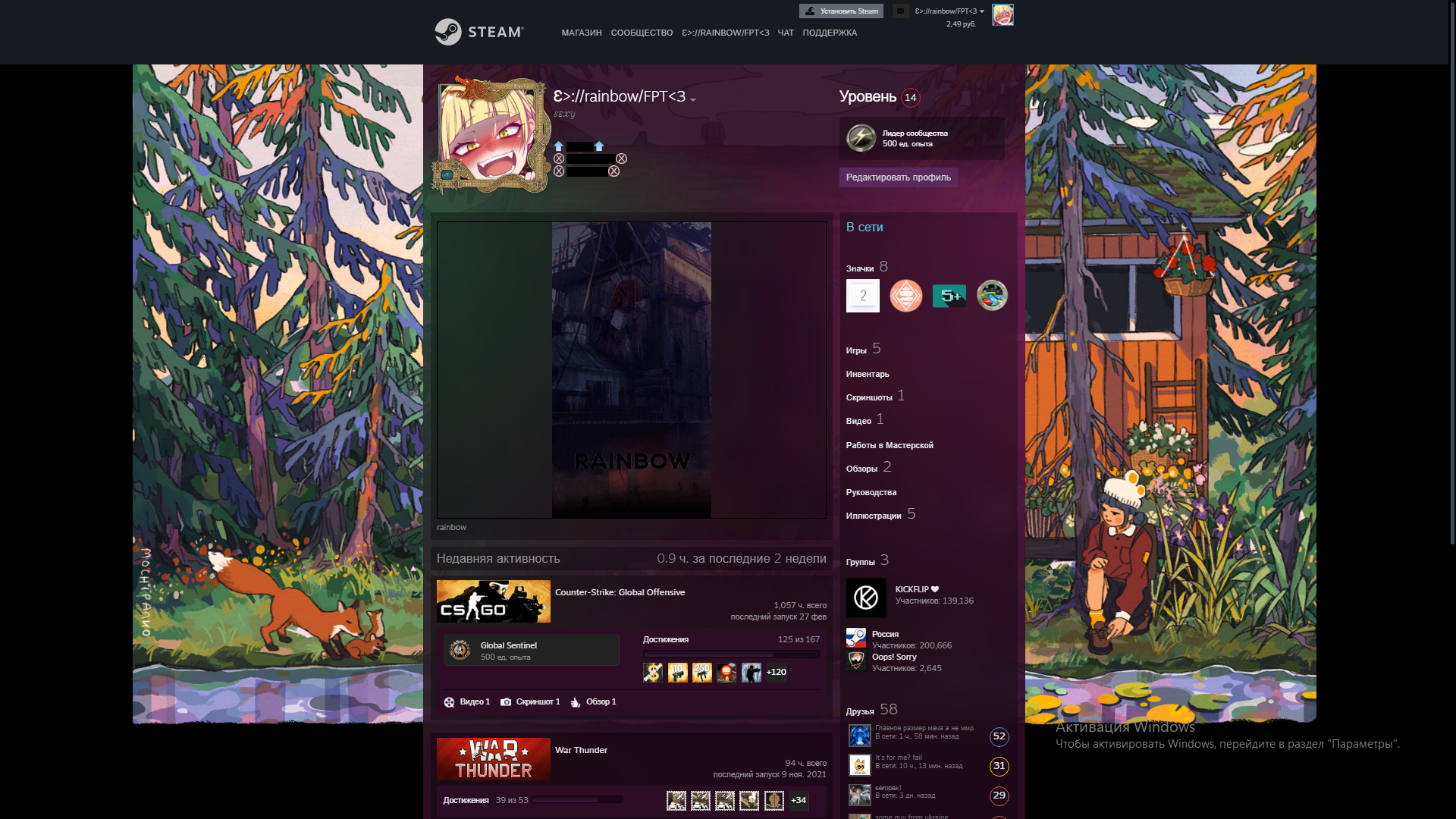Image resolution: width=1456 pixels, height=819 pixels.
Task: Open the Counter-Strike: Global Offensive title link
Action: click(620, 592)
